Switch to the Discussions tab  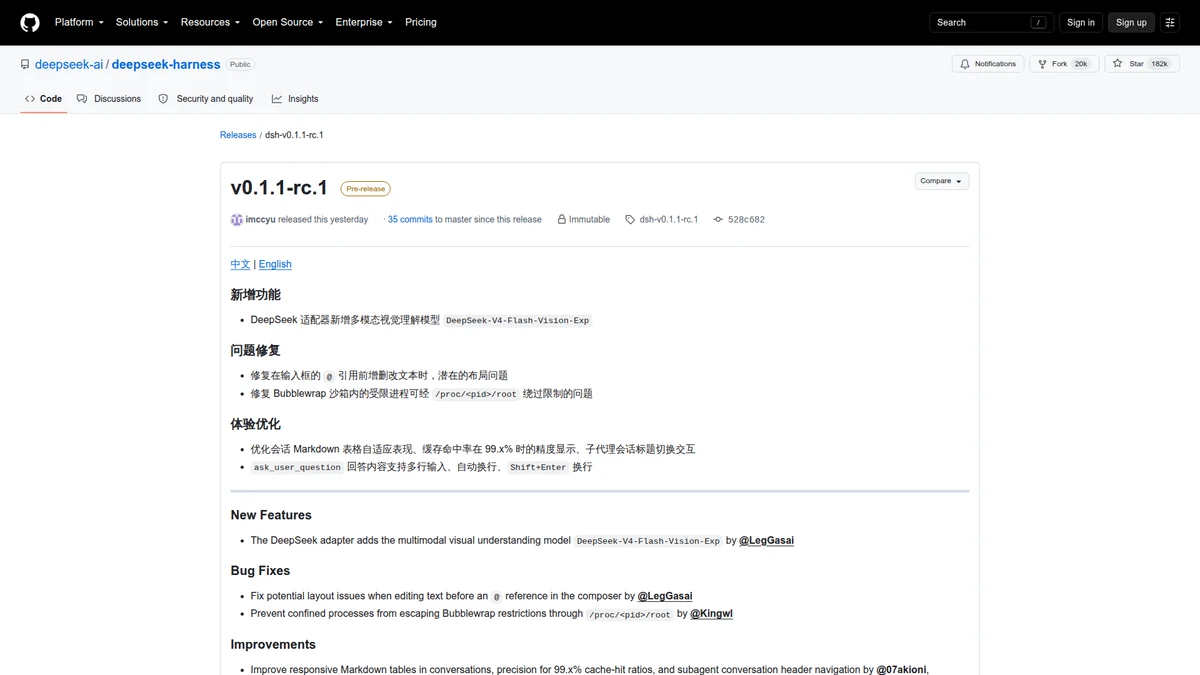click(x=109, y=99)
